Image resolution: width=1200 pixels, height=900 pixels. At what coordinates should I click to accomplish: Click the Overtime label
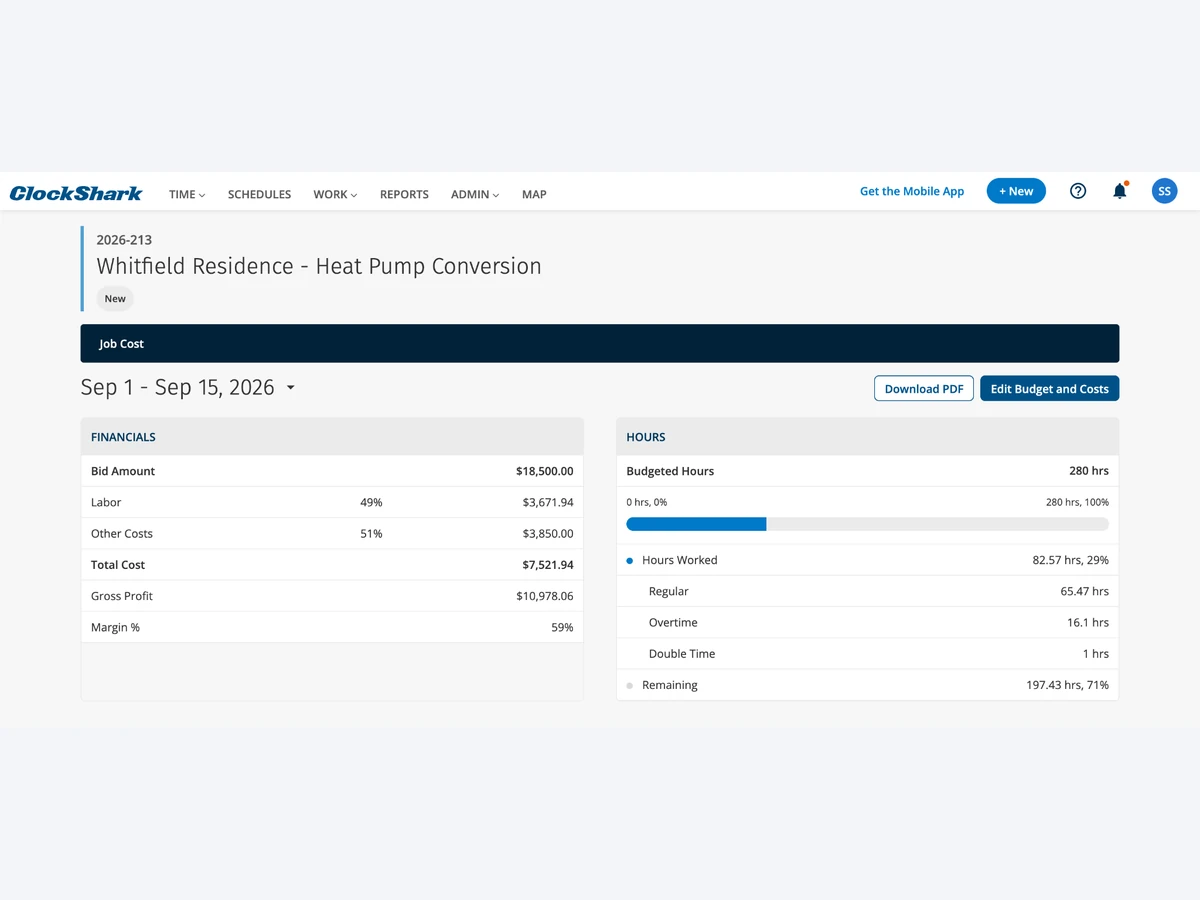click(x=673, y=622)
